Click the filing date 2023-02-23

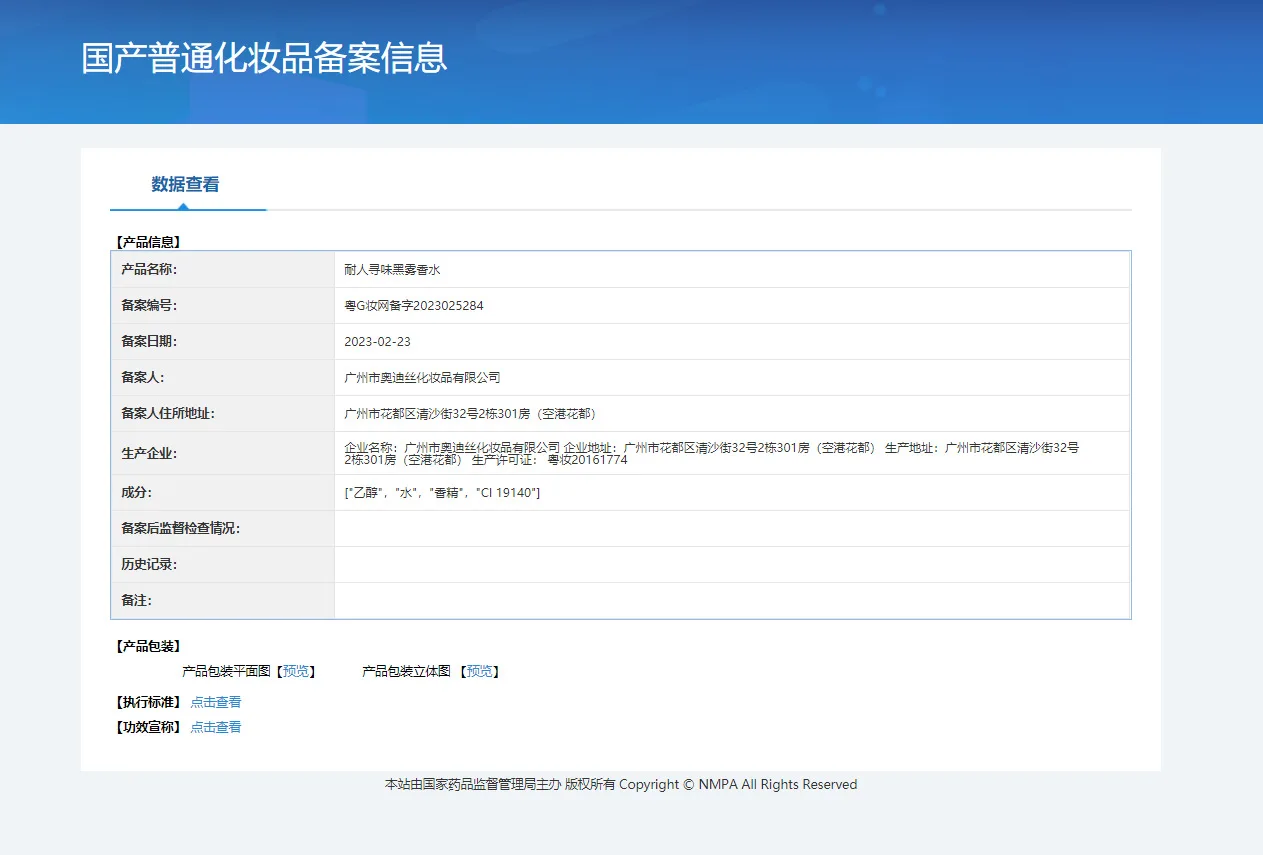click(x=377, y=342)
